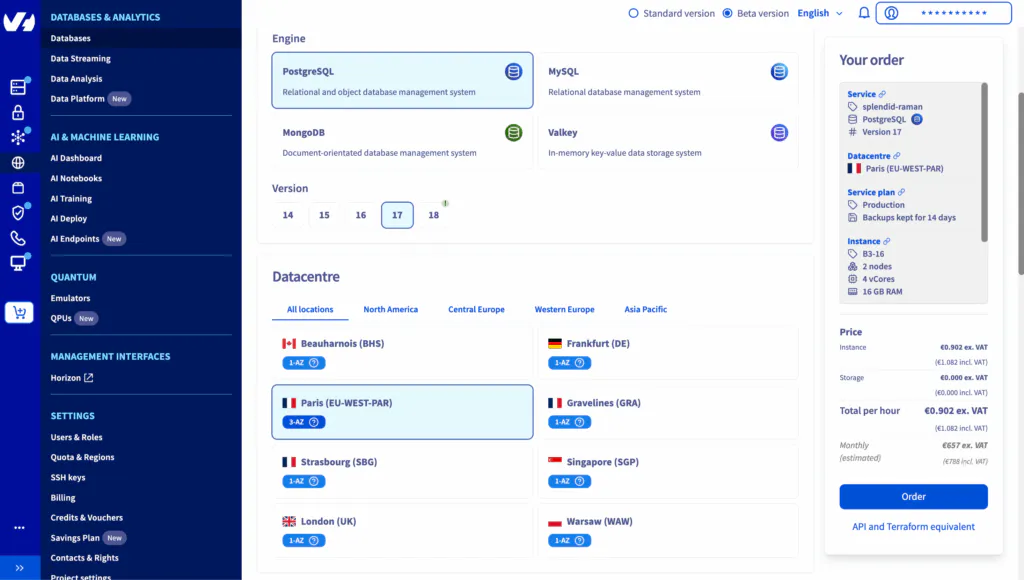Select Gravelines (GRA) datacentre
Image resolution: width=1024 pixels, height=580 pixels.
click(667, 412)
